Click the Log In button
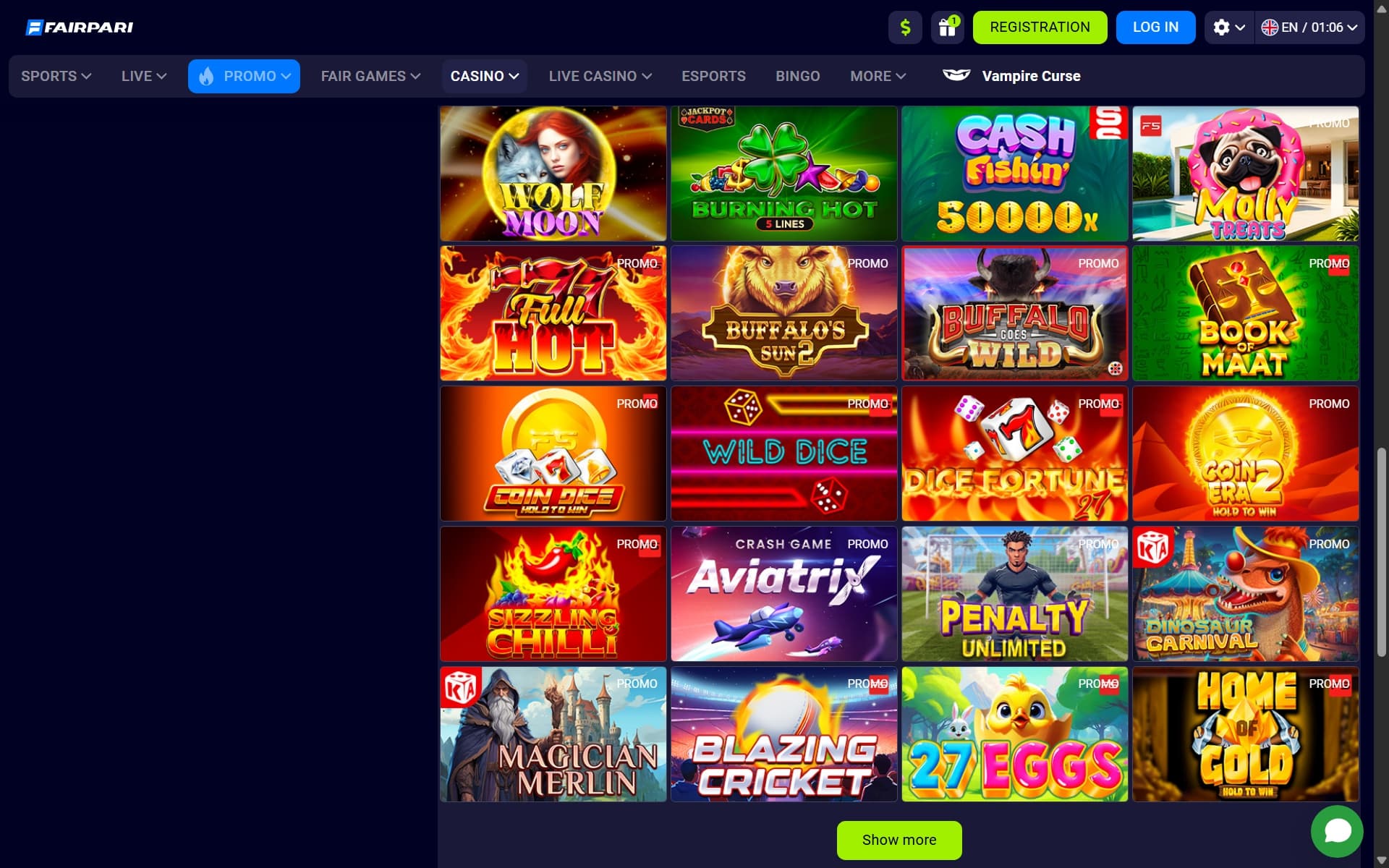This screenshot has width=1389, height=868. point(1155,27)
